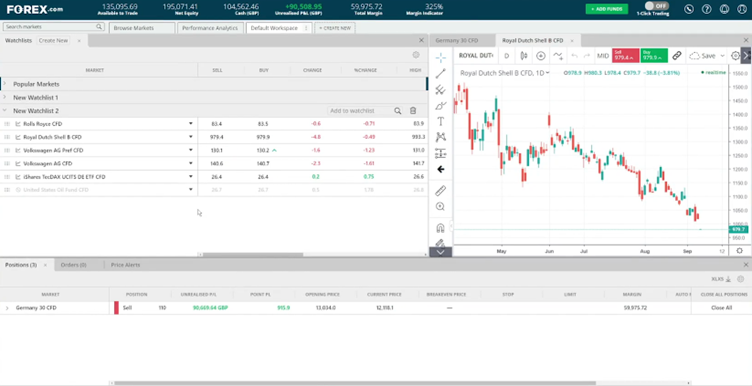Select the arrow marker tool
The width and height of the screenshot is (752, 386).
441,169
